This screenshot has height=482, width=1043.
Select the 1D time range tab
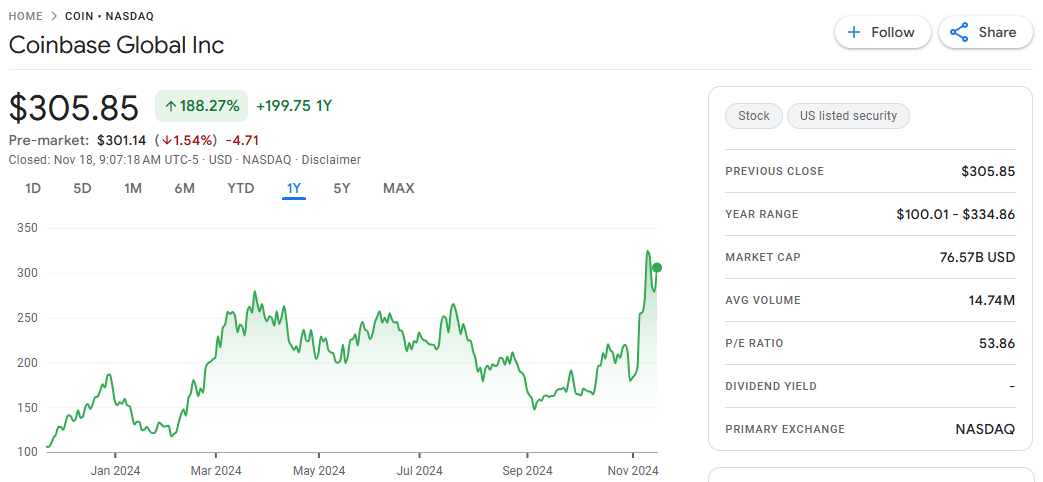33,188
